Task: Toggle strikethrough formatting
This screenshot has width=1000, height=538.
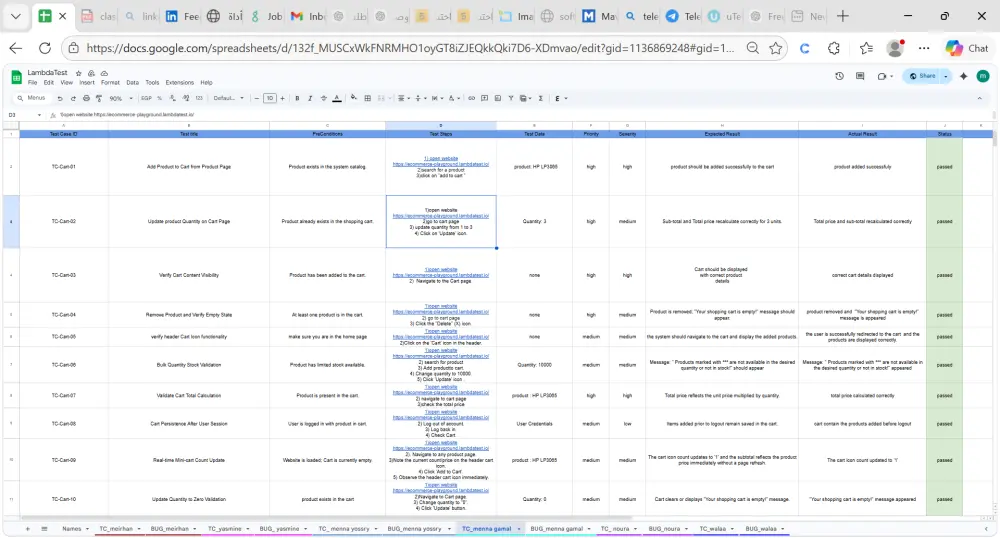Action: [x=323, y=98]
